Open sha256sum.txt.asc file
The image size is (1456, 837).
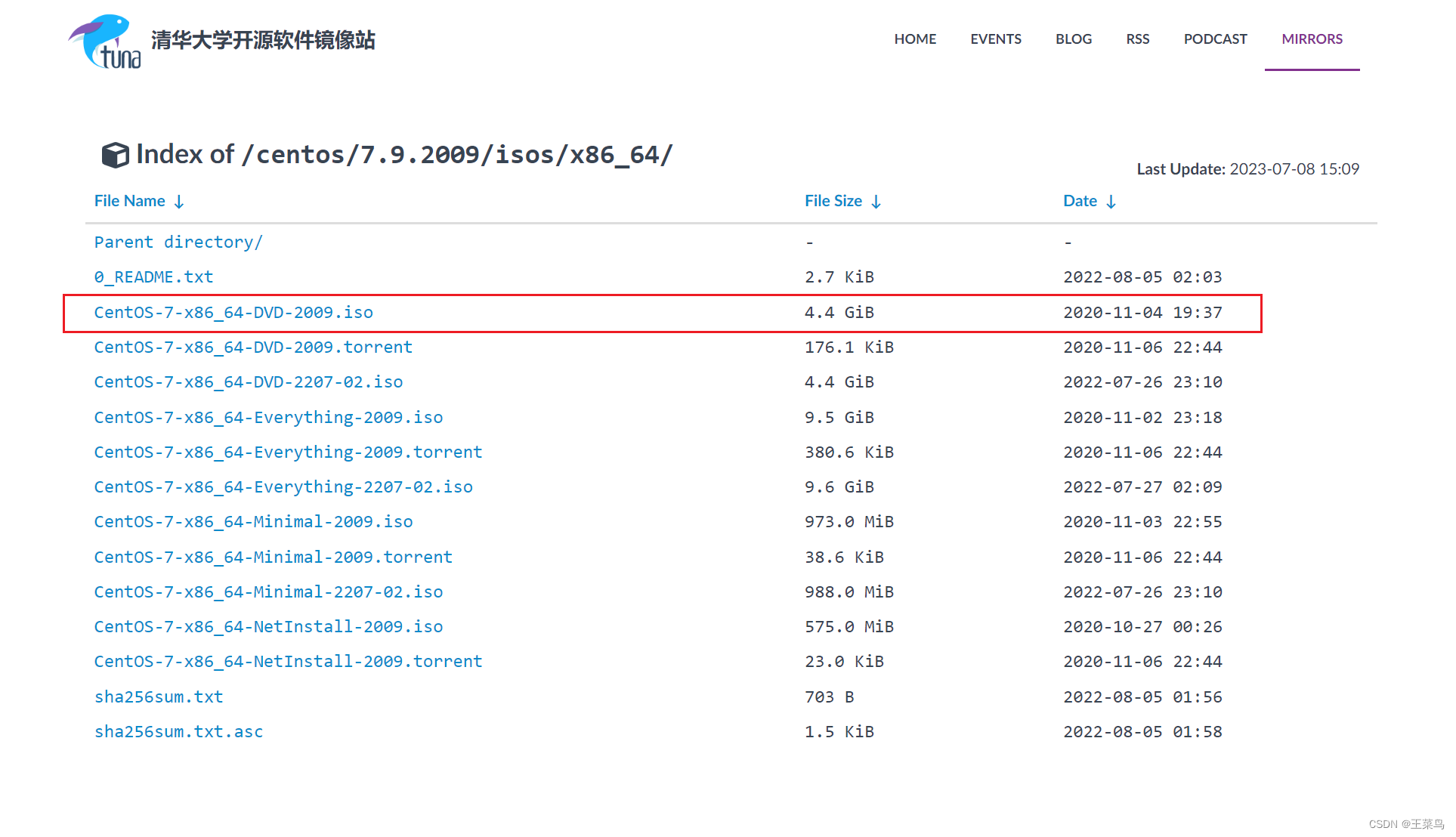[178, 732]
